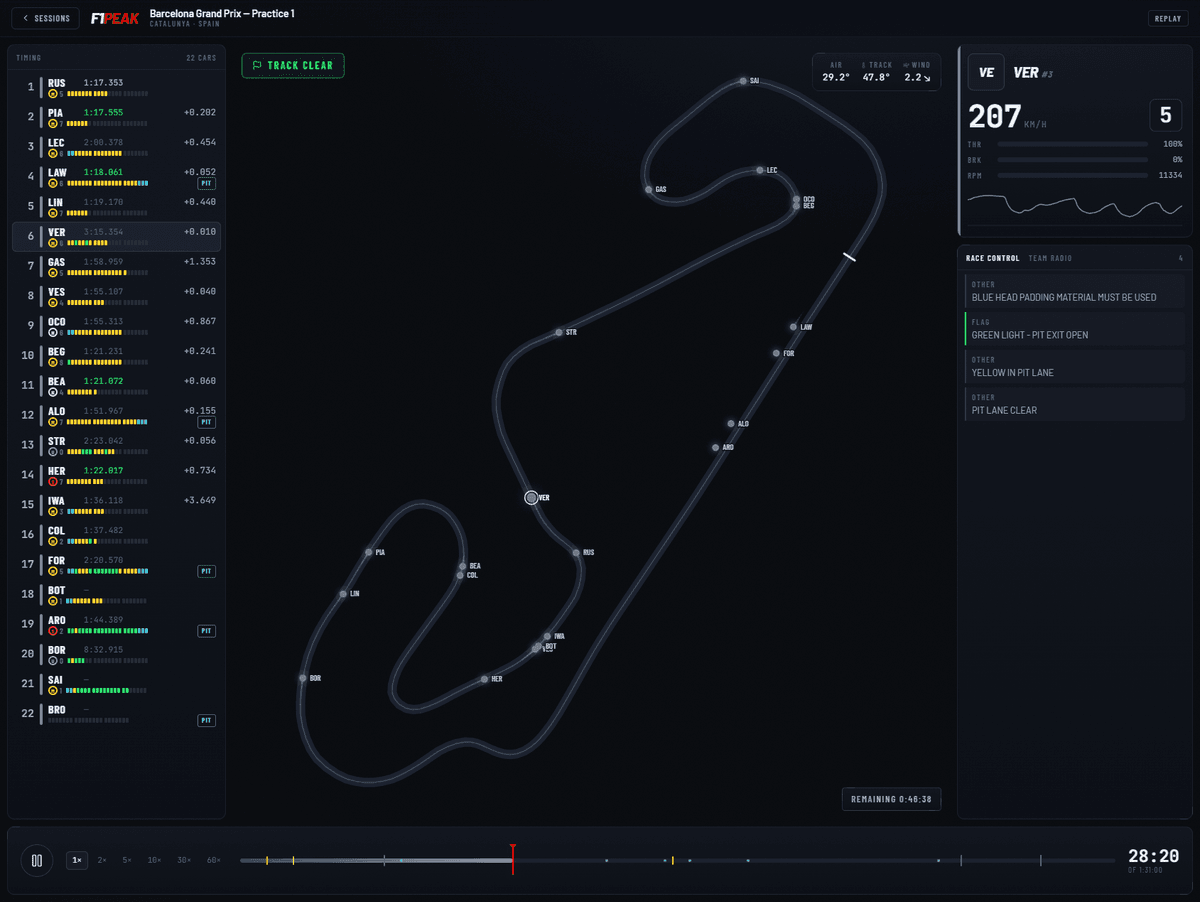Viewport: 1200px width, 902px height.
Task: Click the yellow marker mid-timeline
Action: pos(672,860)
